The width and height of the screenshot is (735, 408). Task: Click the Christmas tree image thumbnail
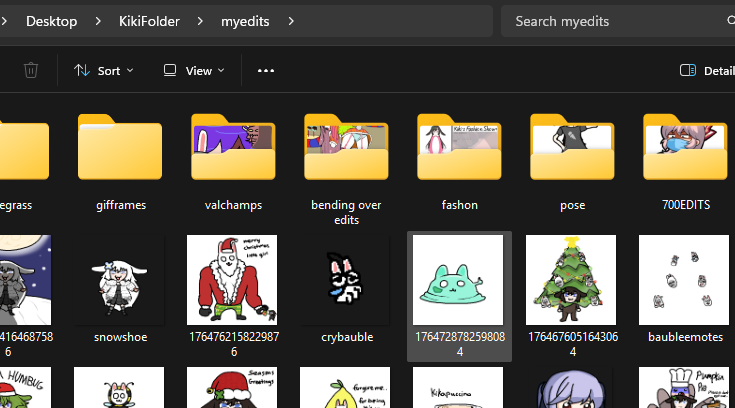pyautogui.click(x=572, y=281)
